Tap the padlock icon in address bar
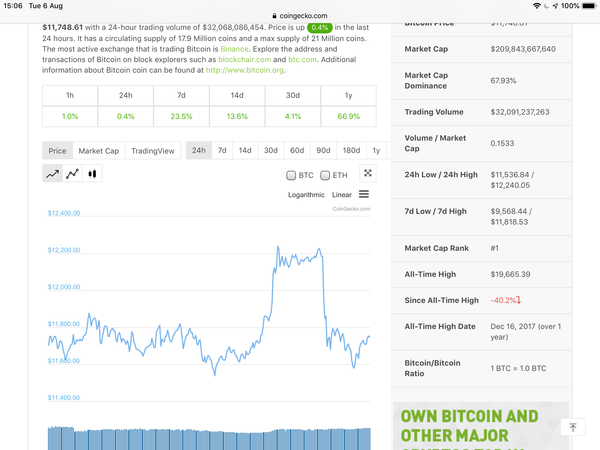Viewport: 600px width, 450px height. tap(274, 16)
